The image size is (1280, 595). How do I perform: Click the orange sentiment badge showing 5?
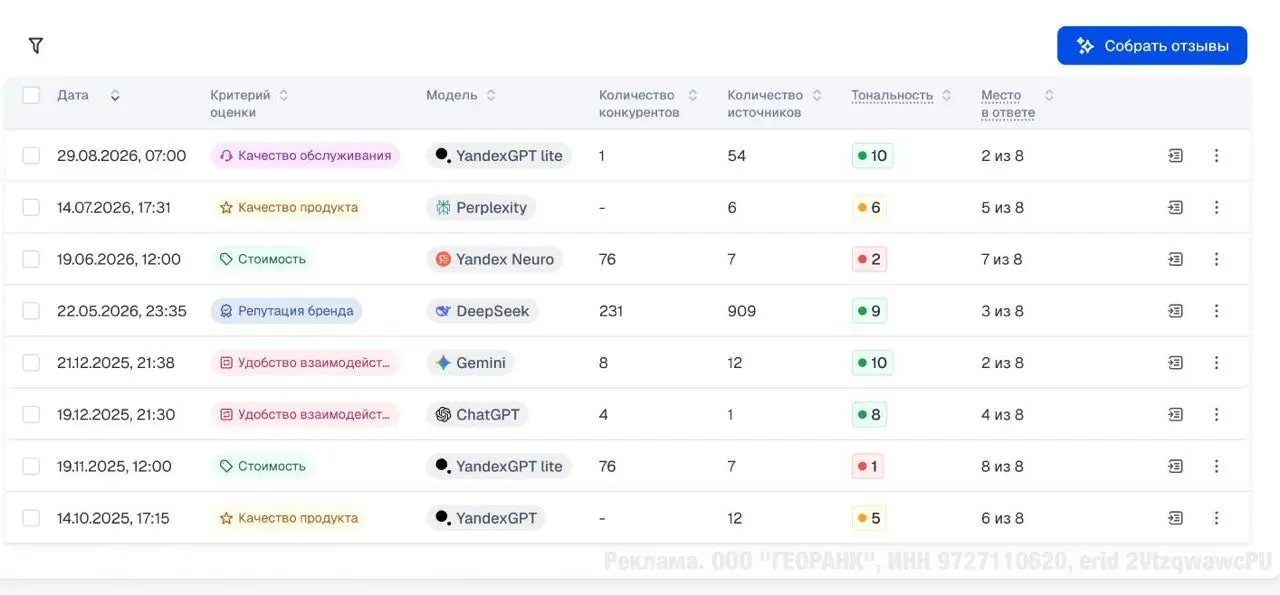point(869,518)
